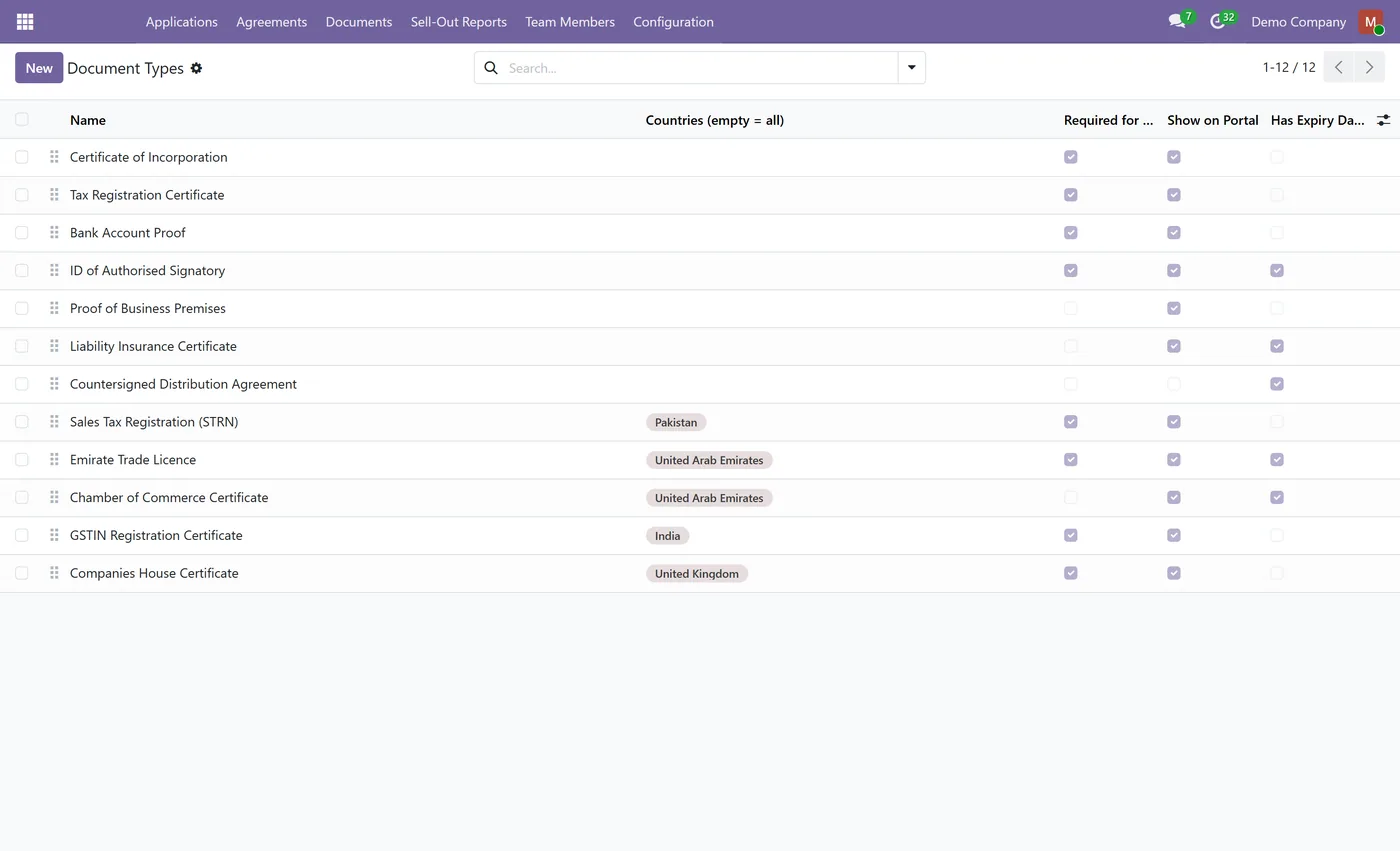Grab the drag handle for Tax Registration Certificate
This screenshot has width=1400, height=851.
[x=54, y=195]
